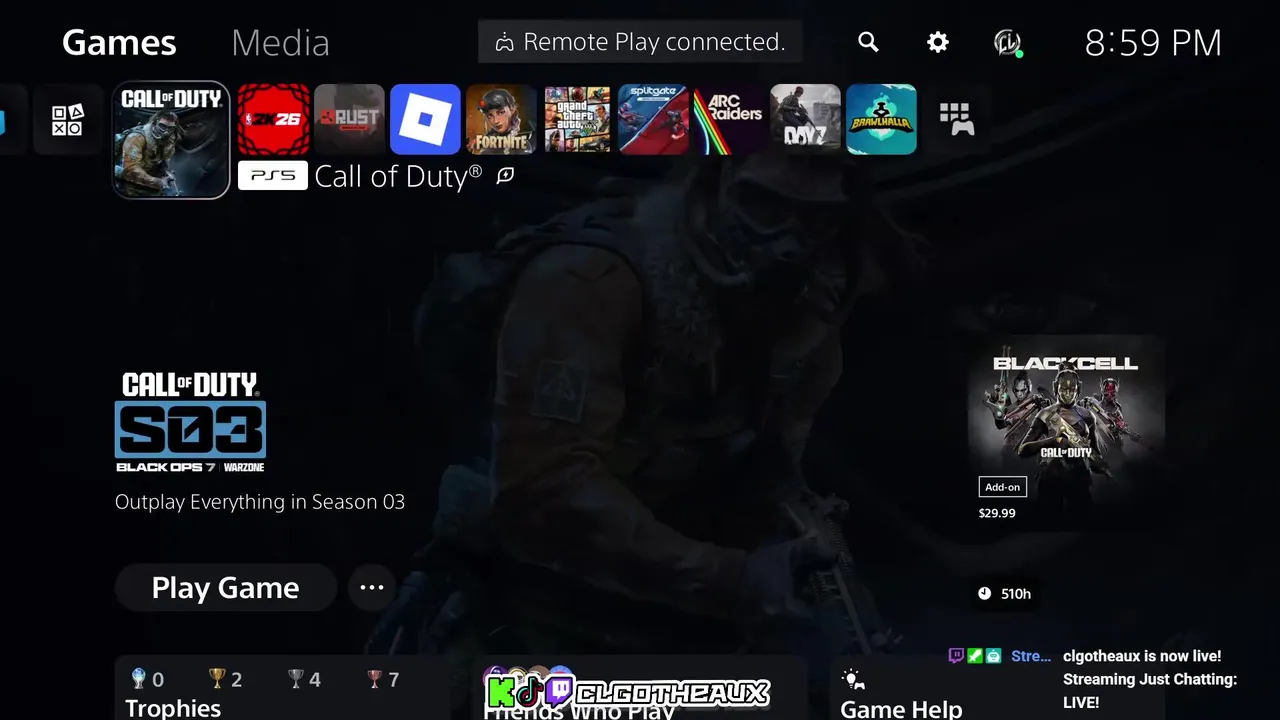Open the three-dots options button
Viewport: 1280px width, 720px height.
click(372, 587)
